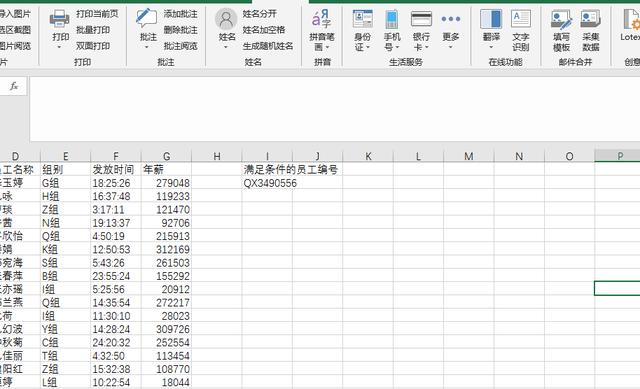Image resolution: width=640 pixels, height=389 pixels.
Task: Click the 文字识别 OCR icon
Action: click(521, 19)
